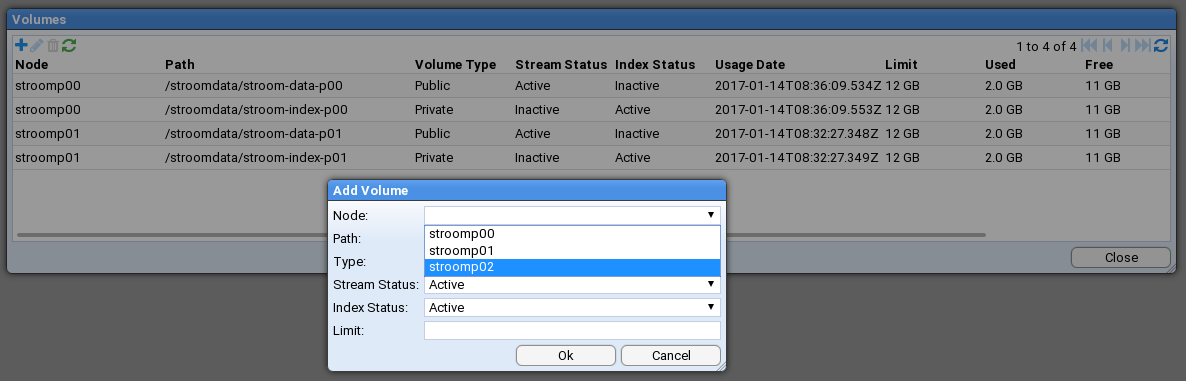Go to last page of volumes
Image resolution: width=1186 pixels, height=381 pixels.
click(x=1143, y=45)
